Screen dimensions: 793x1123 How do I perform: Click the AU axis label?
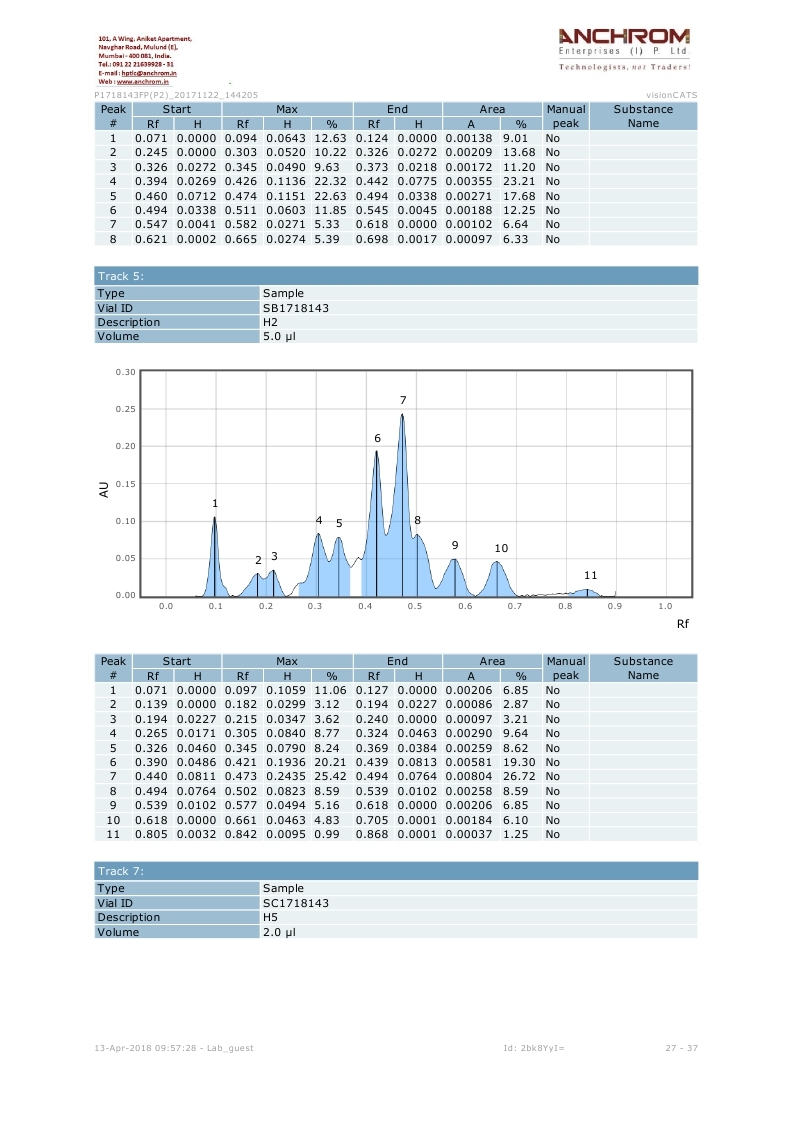103,490
